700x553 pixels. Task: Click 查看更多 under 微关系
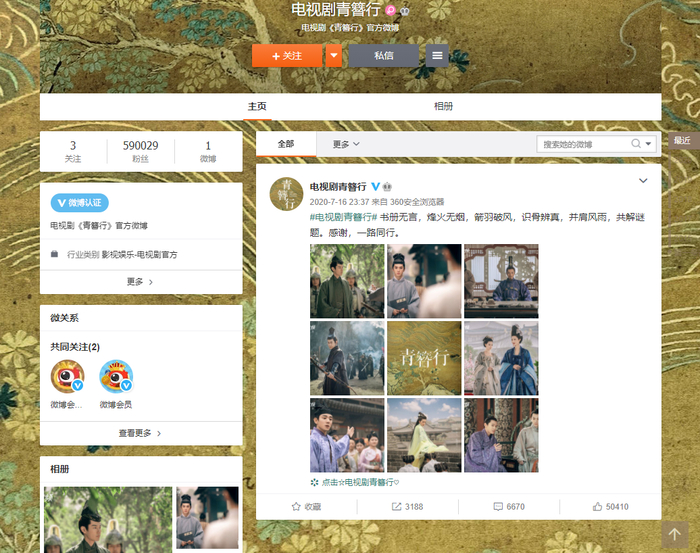click(x=140, y=433)
